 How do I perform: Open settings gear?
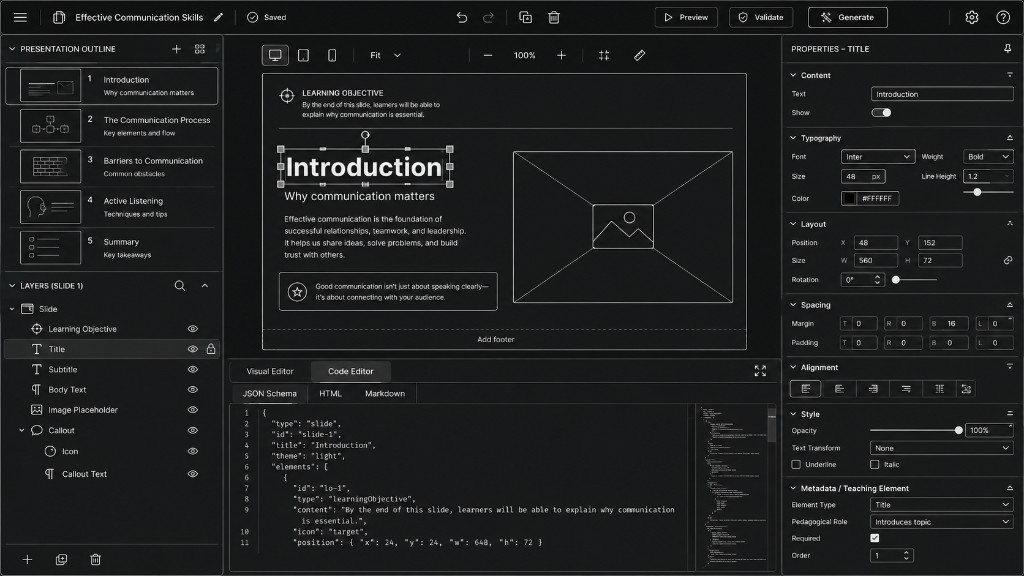click(972, 18)
